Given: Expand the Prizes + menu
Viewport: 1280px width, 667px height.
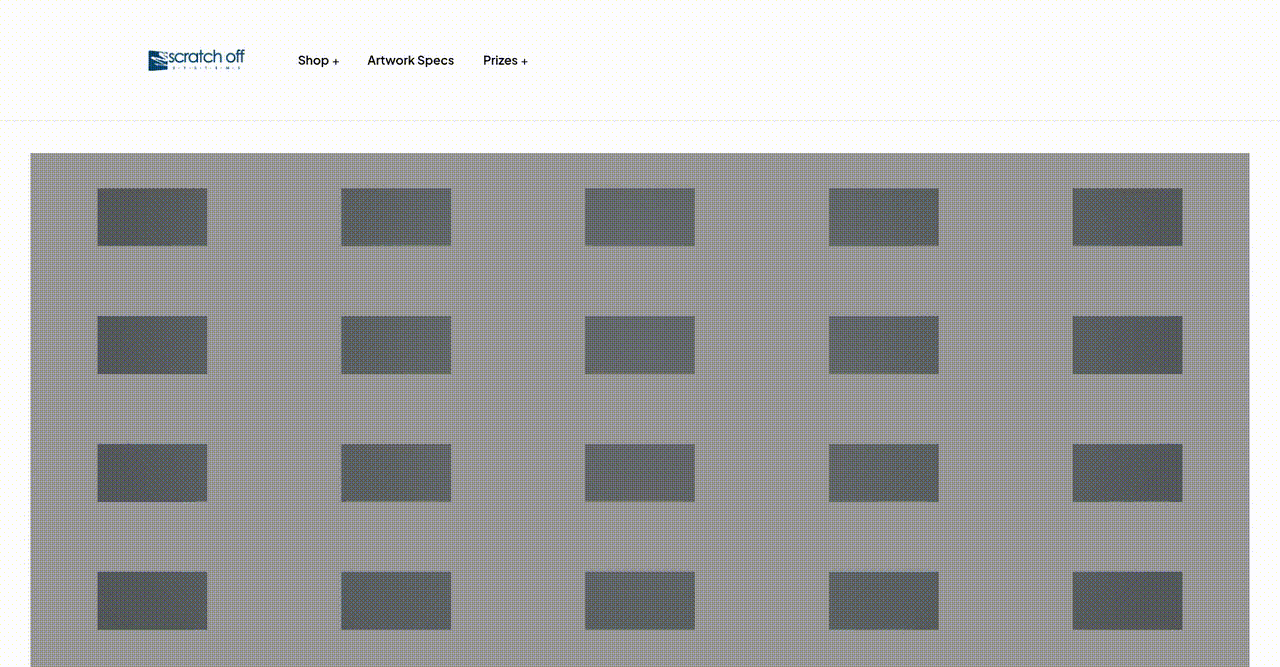Looking at the screenshot, I should [505, 60].
